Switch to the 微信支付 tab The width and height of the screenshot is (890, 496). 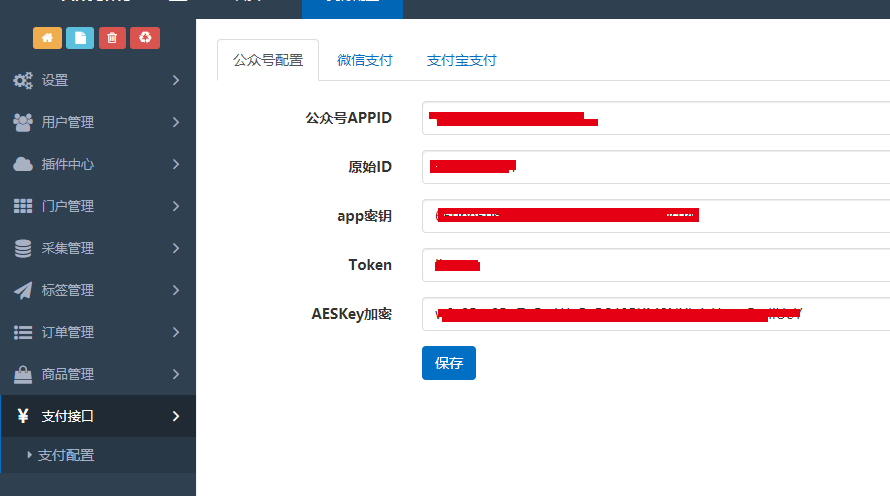tap(364, 60)
